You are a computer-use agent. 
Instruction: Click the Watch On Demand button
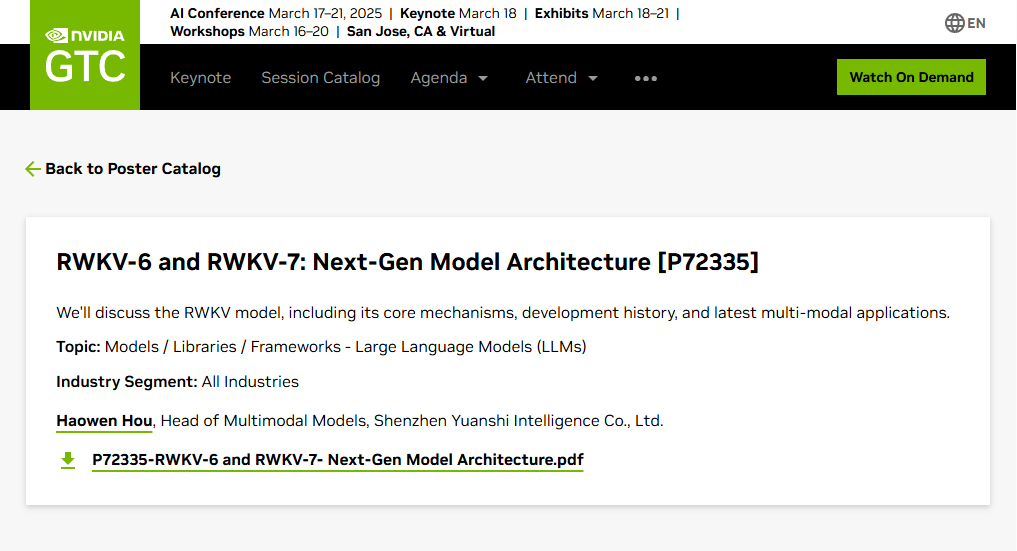(911, 77)
